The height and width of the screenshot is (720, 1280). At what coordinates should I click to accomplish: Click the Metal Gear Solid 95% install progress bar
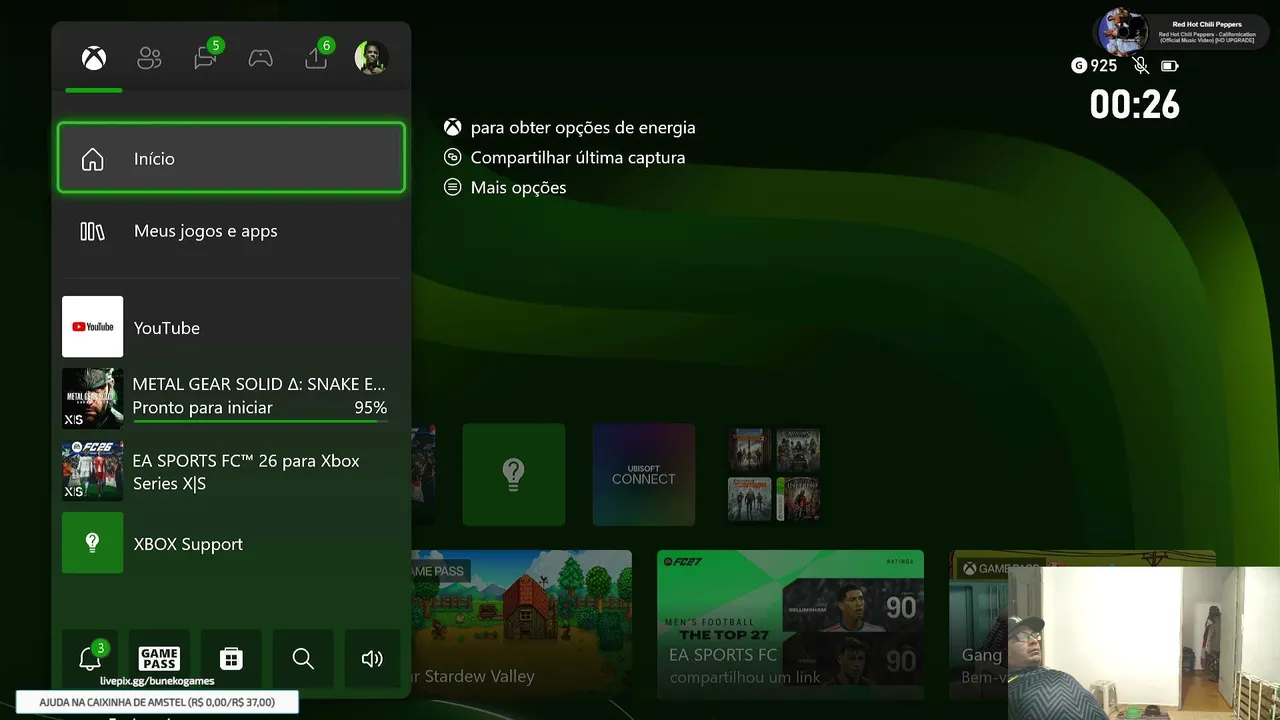tap(260, 422)
